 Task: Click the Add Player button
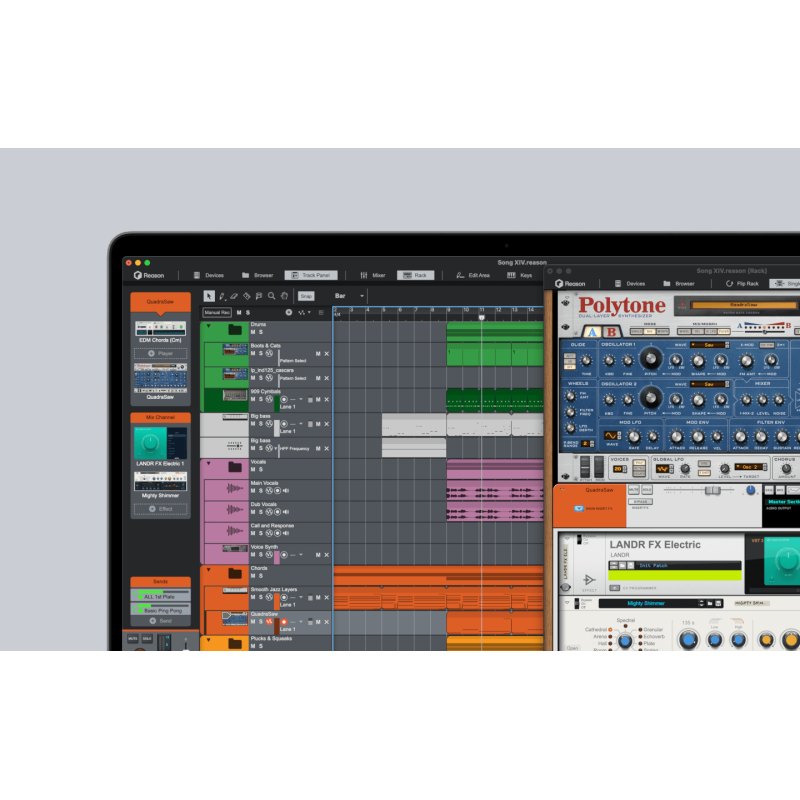click(160, 354)
